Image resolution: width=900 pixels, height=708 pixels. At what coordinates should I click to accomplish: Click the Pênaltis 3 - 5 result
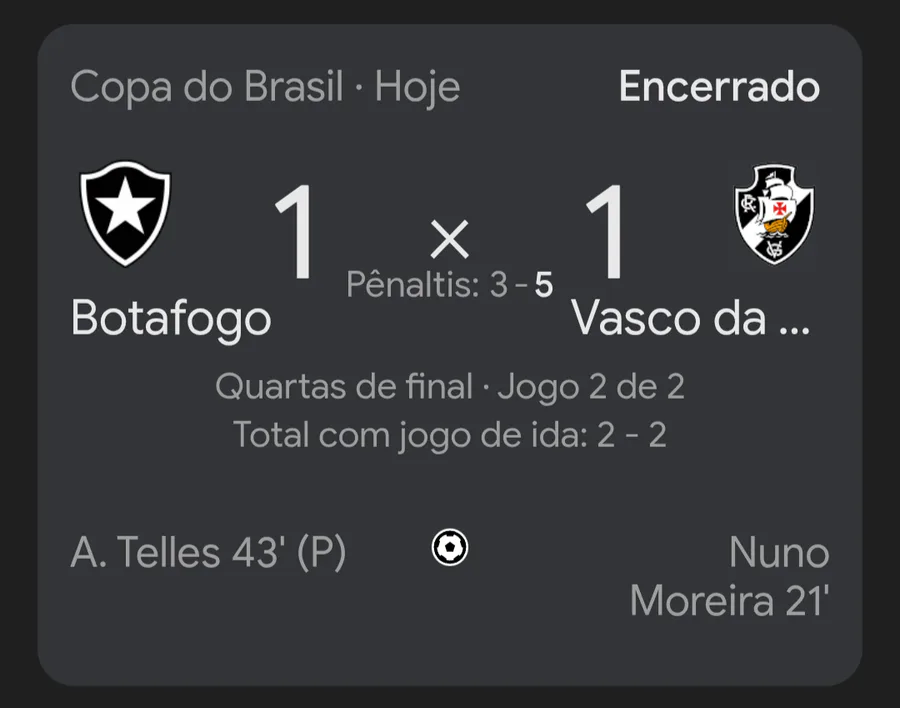[449, 284]
